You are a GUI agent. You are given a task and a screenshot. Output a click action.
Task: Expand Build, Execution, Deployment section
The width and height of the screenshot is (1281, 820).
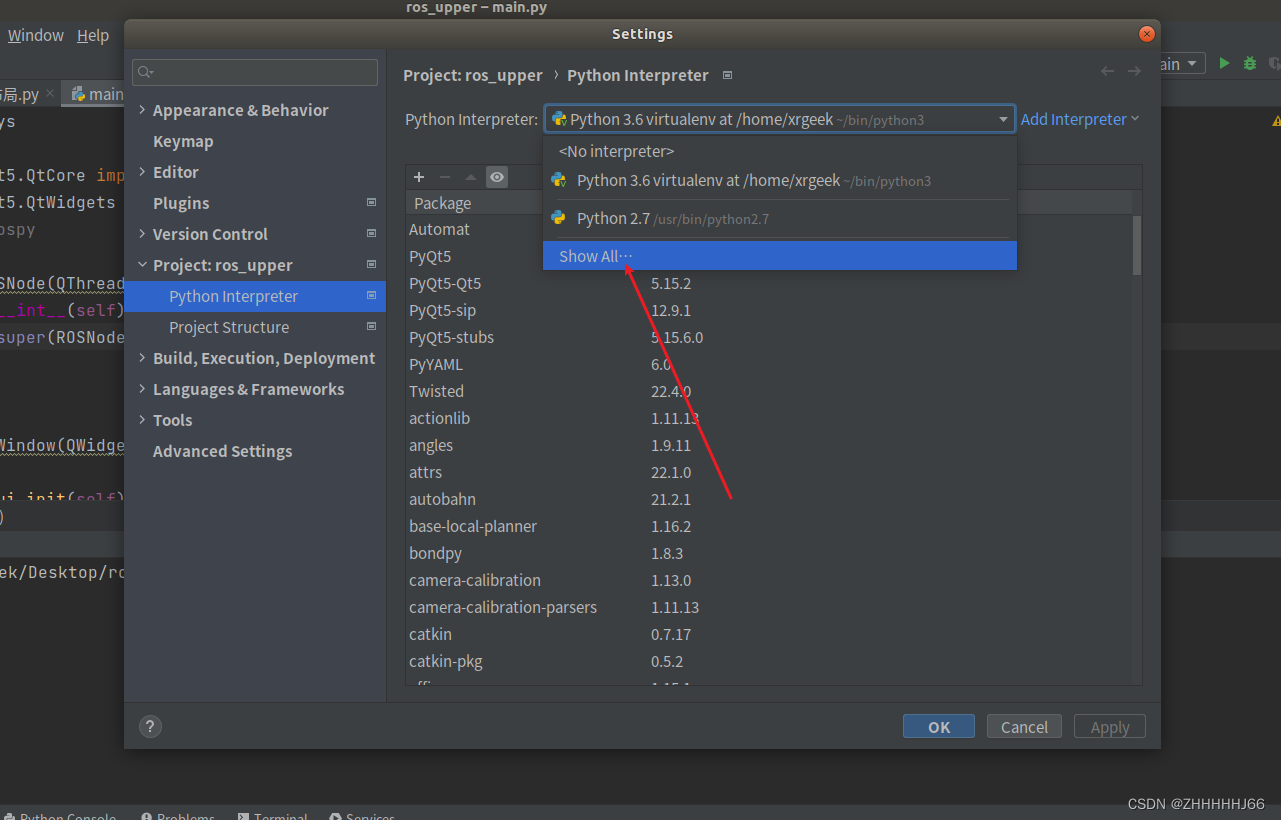pos(141,358)
